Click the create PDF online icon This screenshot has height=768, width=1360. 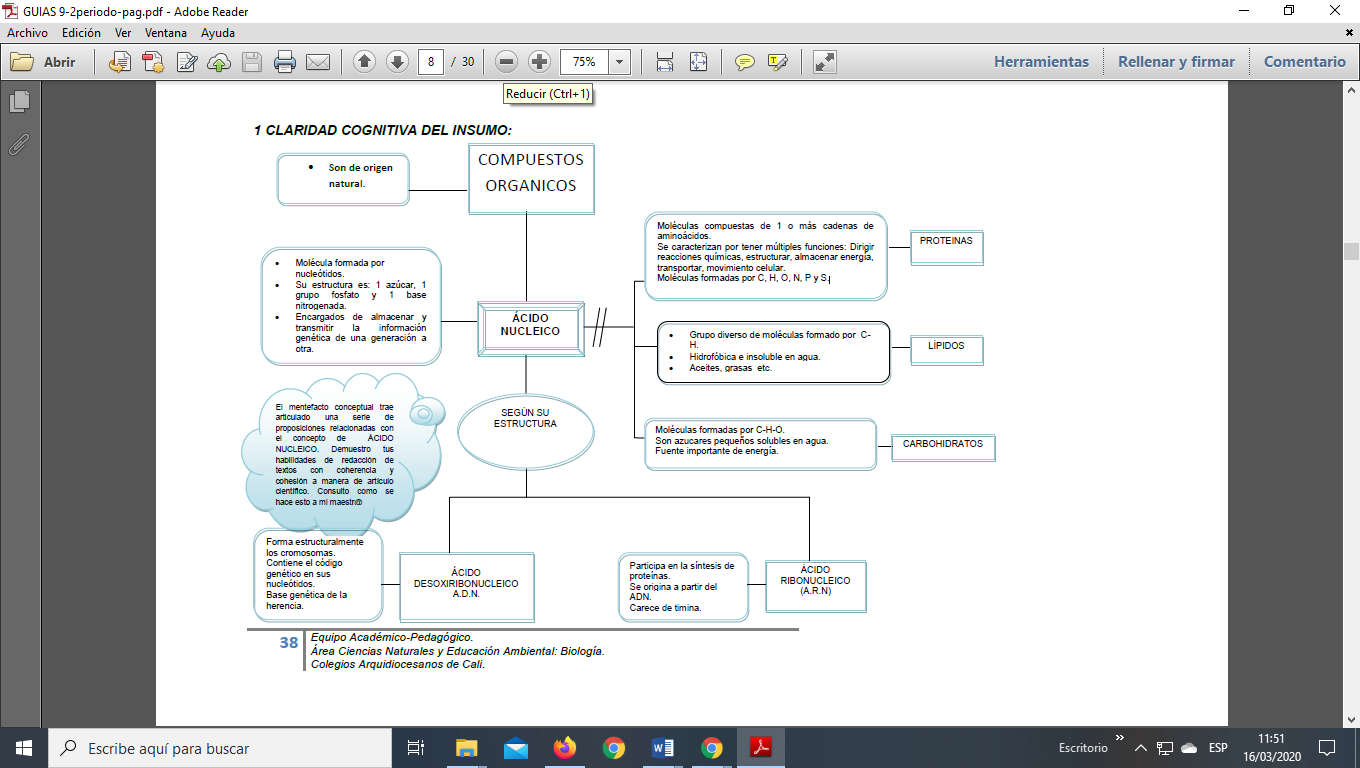tap(153, 62)
